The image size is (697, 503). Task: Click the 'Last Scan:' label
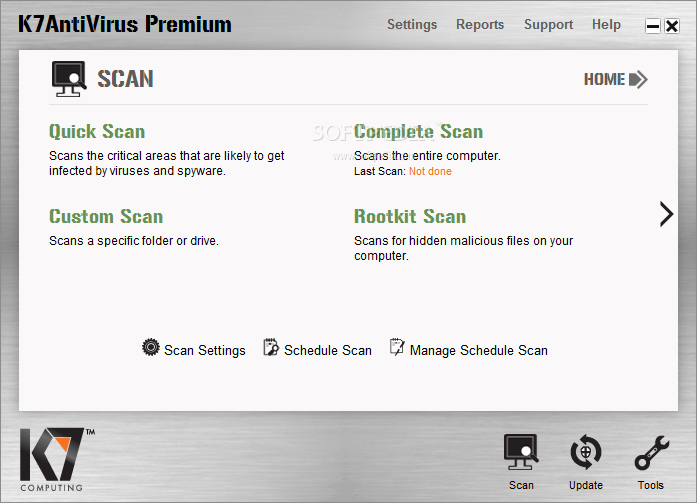380,172
